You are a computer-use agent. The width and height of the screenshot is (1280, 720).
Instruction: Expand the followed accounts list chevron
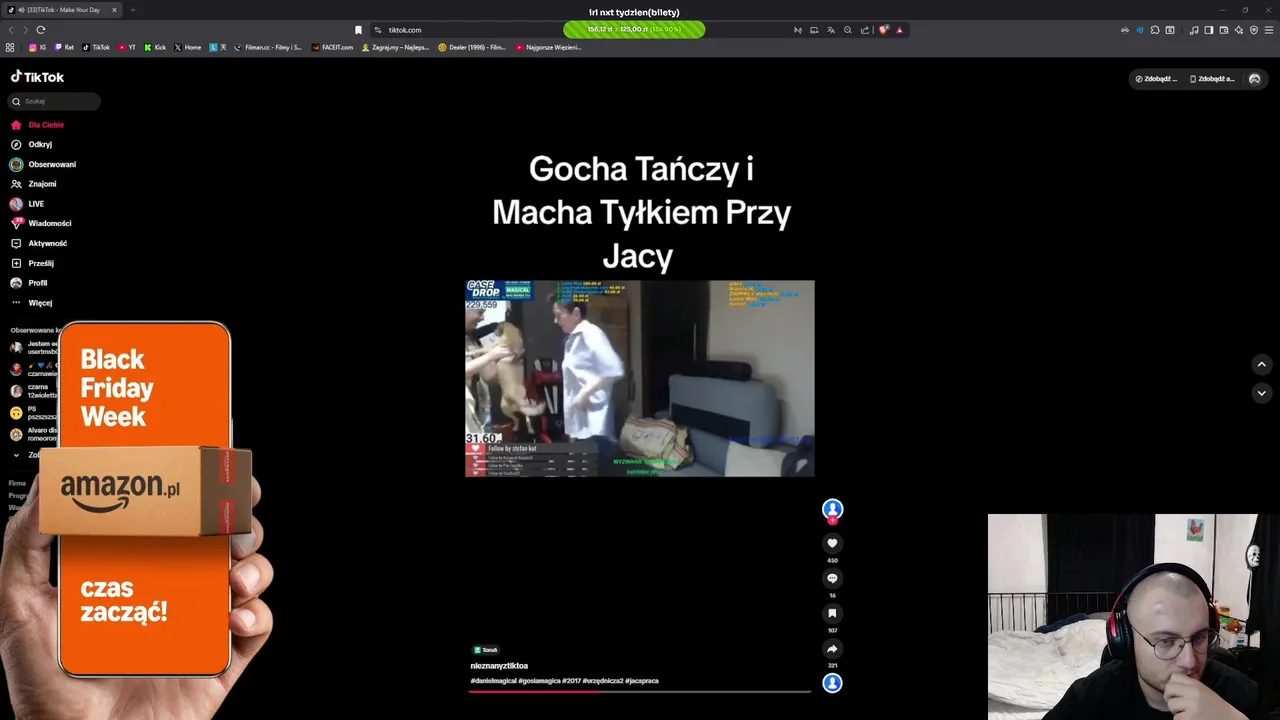(16, 455)
